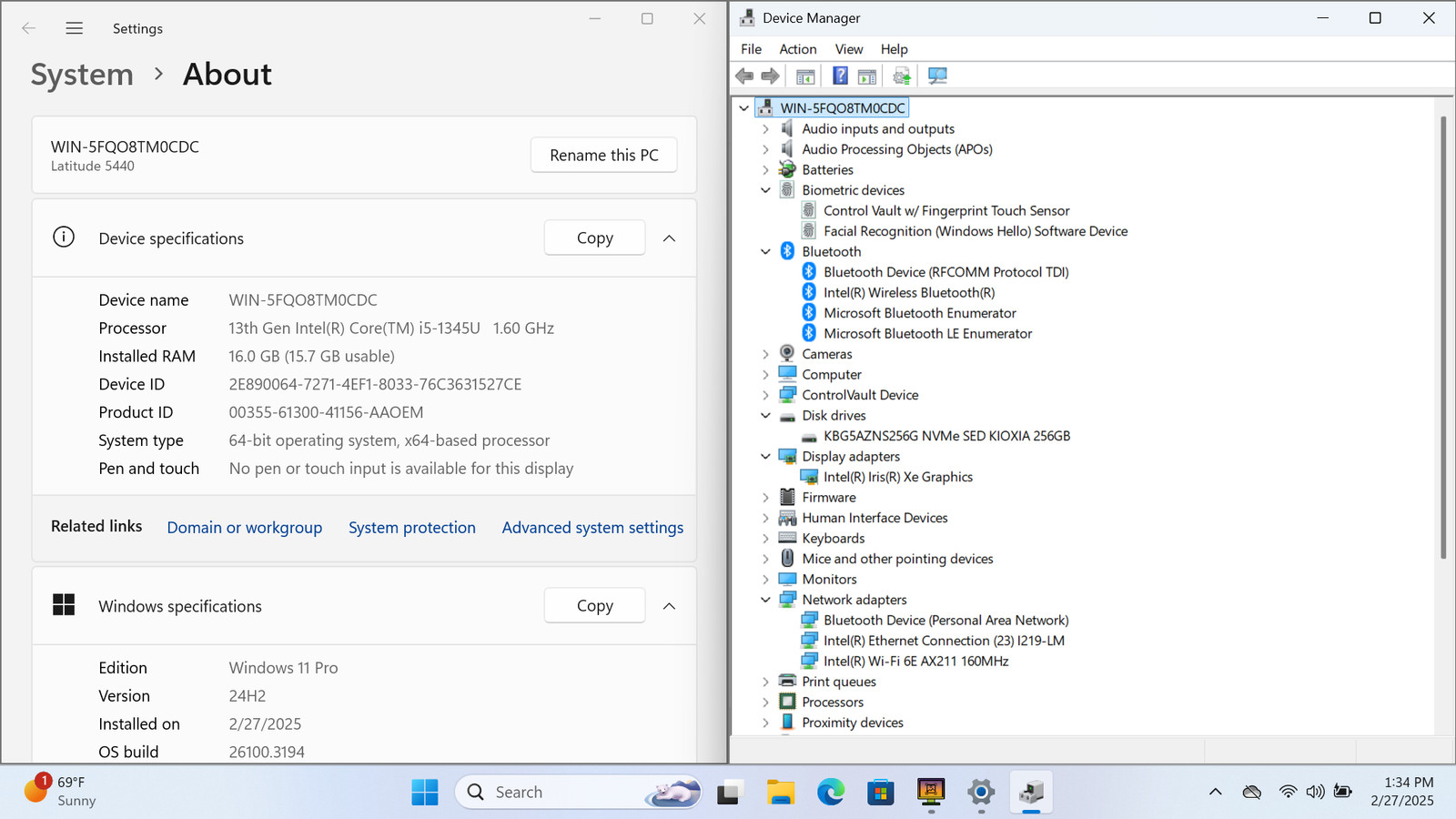Expand the Processors category
Image resolution: width=1456 pixels, height=819 pixels.
[765, 703]
